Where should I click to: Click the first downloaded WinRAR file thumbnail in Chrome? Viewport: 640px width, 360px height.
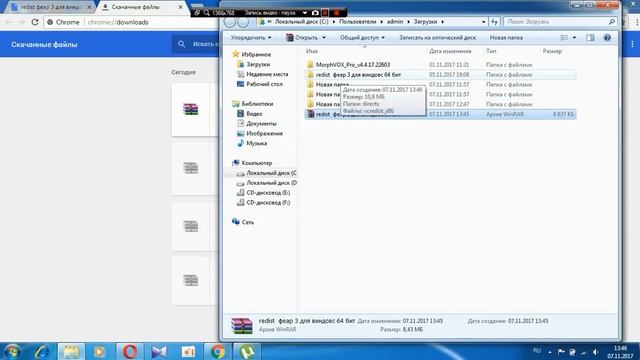tap(191, 109)
